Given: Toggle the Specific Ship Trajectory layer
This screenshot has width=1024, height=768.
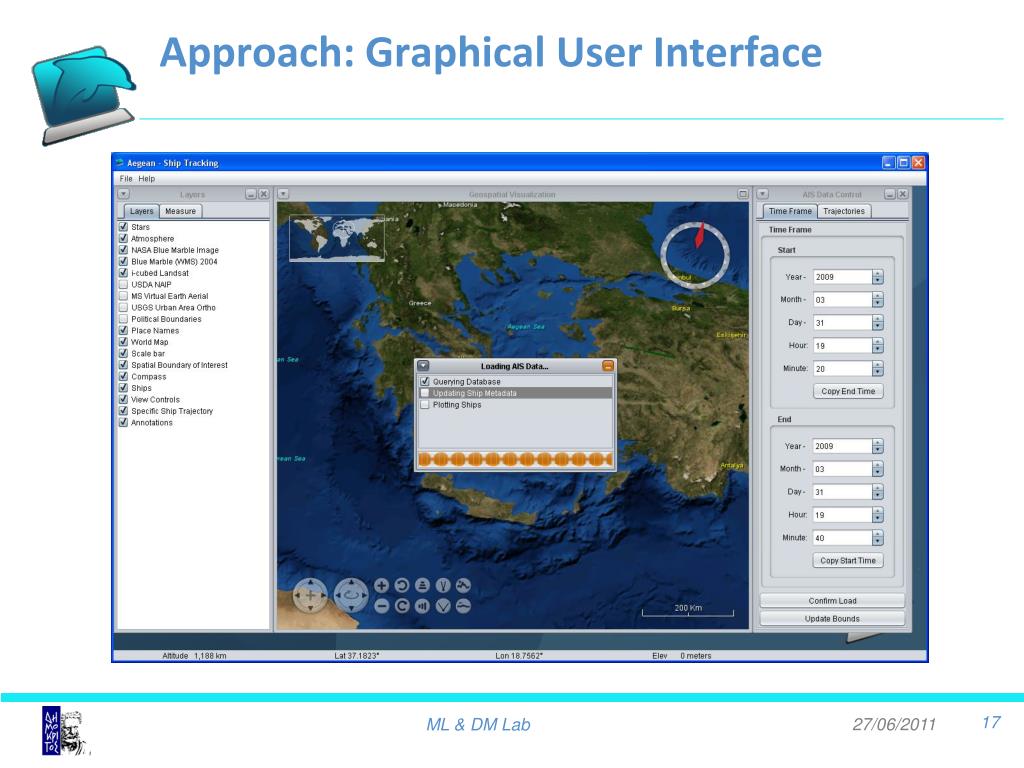Looking at the screenshot, I should pyautogui.click(x=123, y=411).
